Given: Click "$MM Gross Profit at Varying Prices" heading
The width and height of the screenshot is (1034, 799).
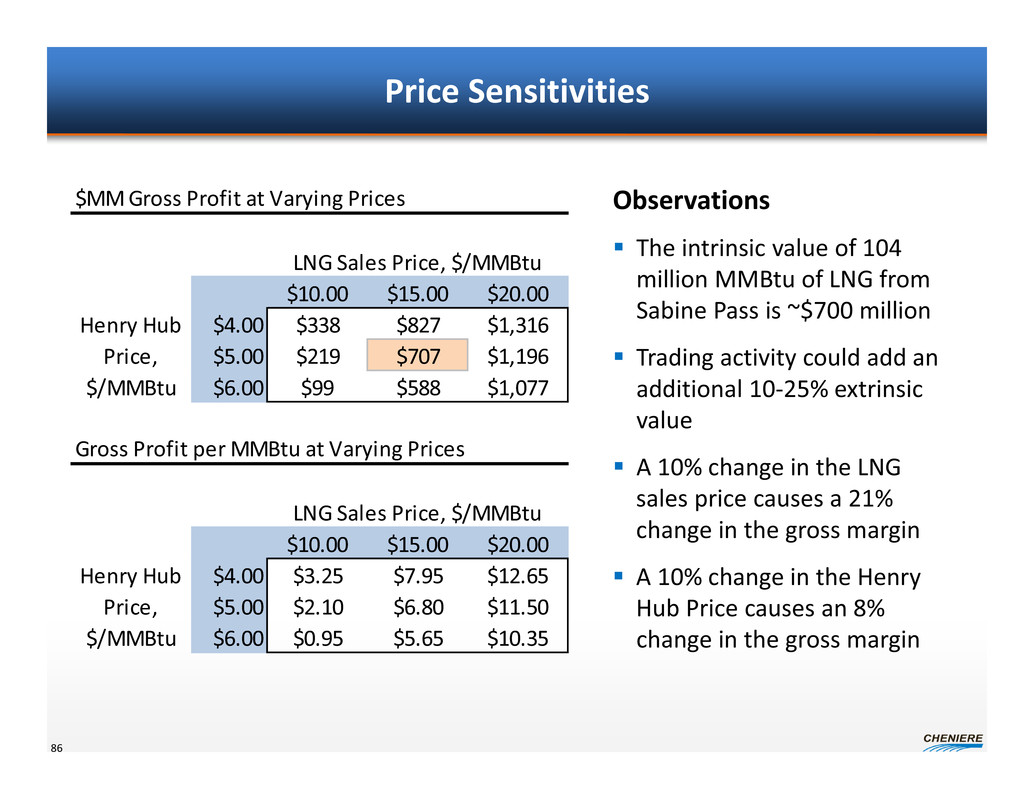Looking at the screenshot, I should pyautogui.click(x=241, y=198).
